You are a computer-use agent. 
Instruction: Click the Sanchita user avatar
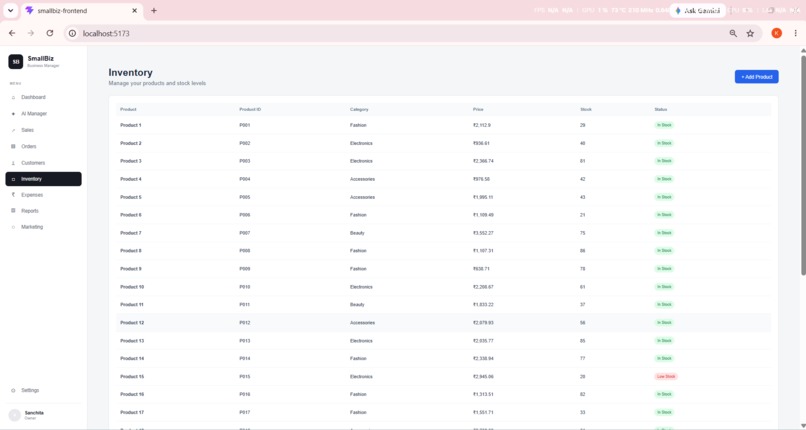click(15, 415)
